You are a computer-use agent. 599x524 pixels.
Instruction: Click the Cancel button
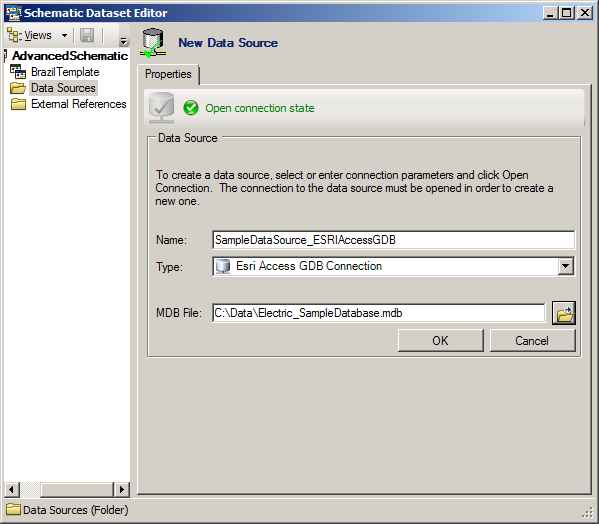click(x=532, y=340)
